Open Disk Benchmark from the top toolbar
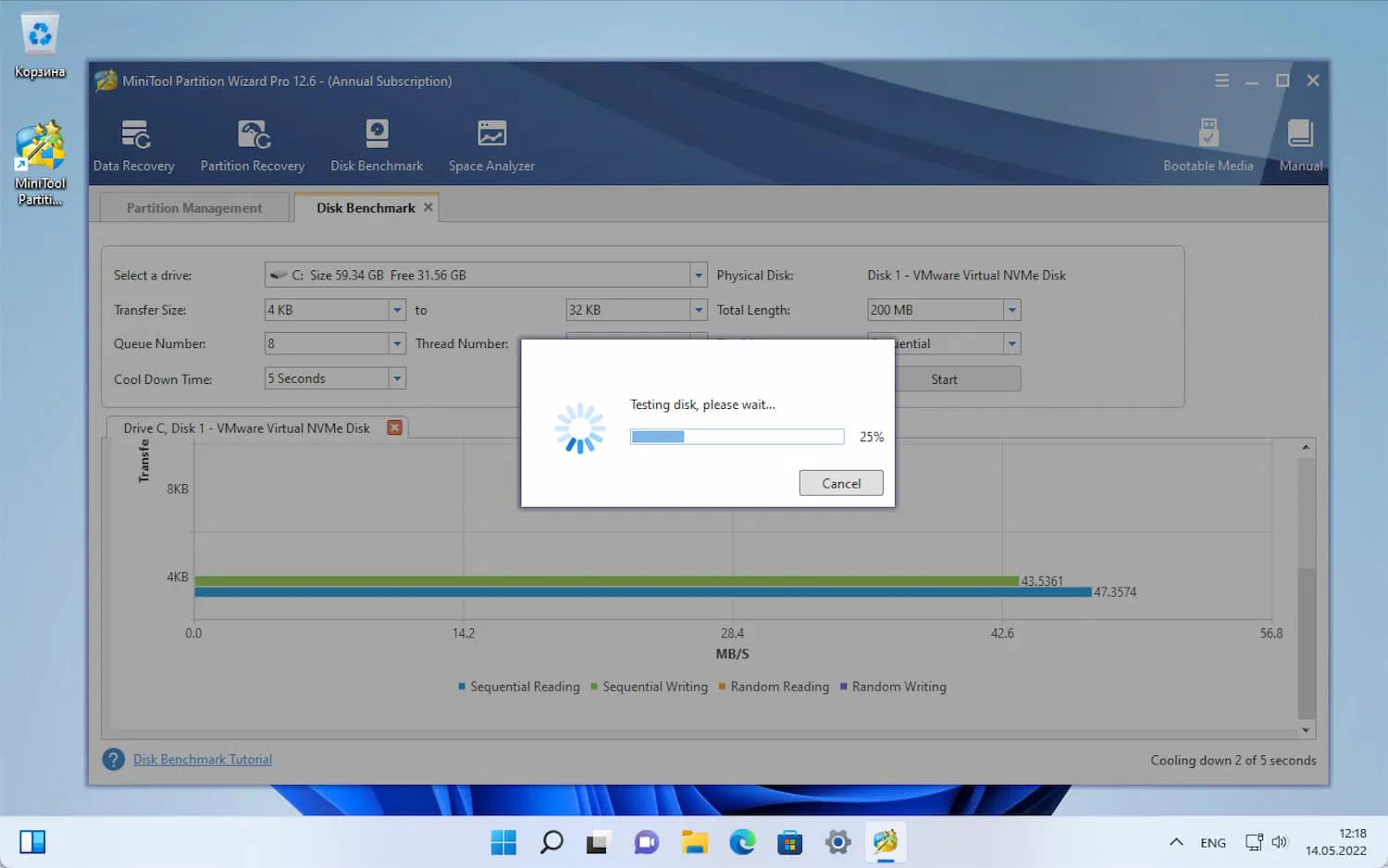 377,146
